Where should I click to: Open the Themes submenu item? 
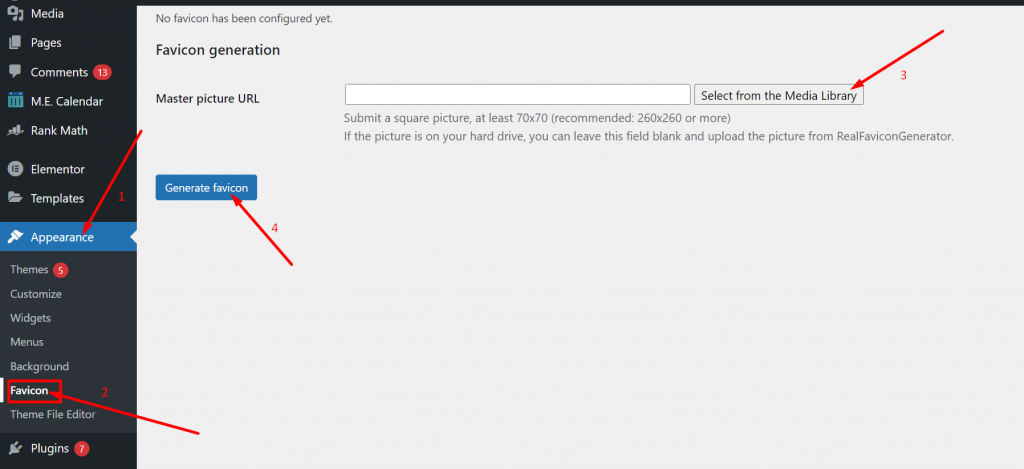(x=29, y=270)
